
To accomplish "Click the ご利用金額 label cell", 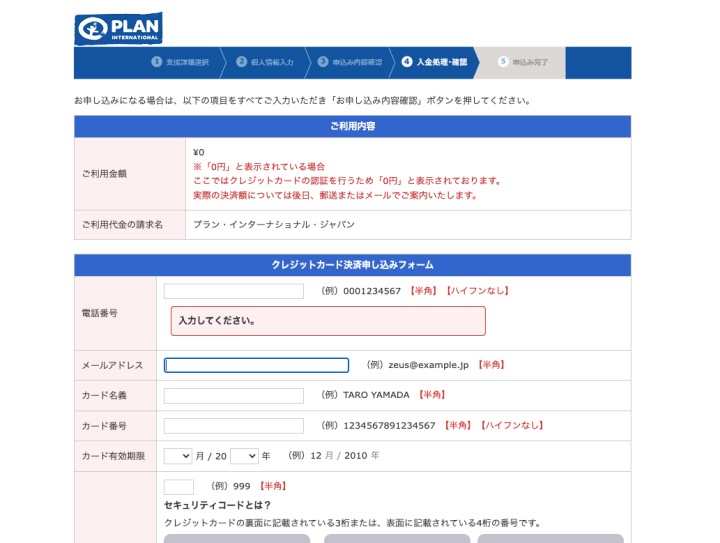I will click(130, 174).
